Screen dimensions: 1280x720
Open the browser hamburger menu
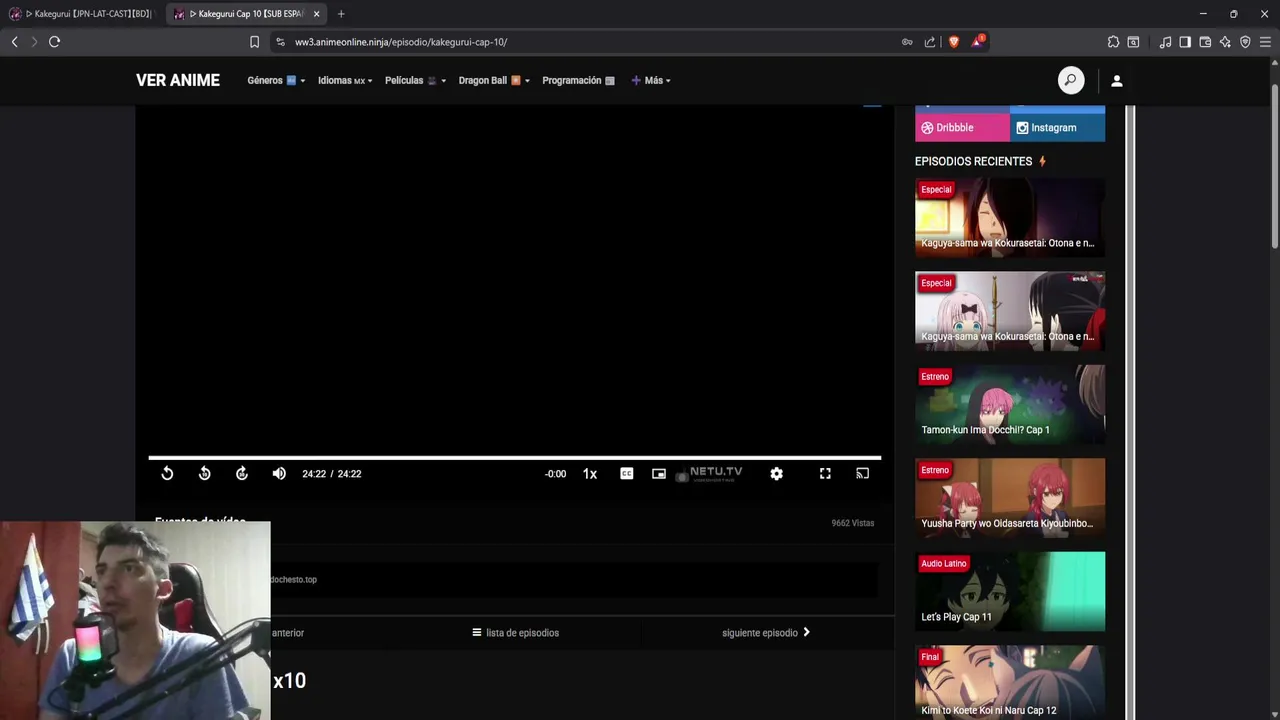point(1265,42)
